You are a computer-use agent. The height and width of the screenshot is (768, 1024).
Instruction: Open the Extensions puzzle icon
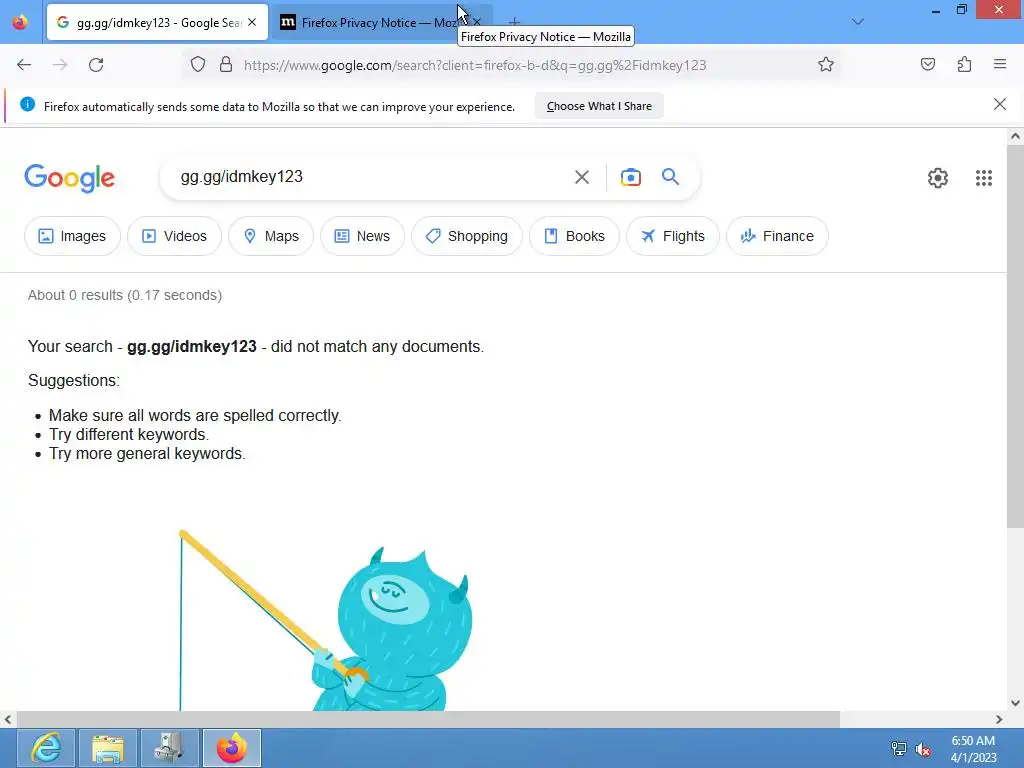(x=964, y=64)
